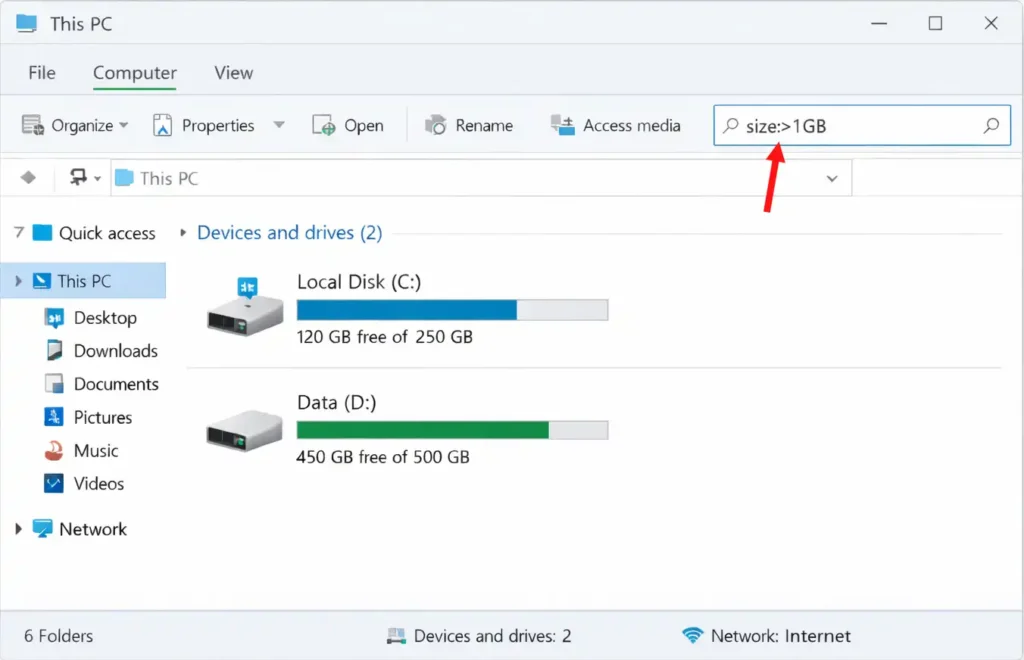The height and width of the screenshot is (660, 1024).
Task: Click the Rename toolbar button
Action: click(x=470, y=126)
